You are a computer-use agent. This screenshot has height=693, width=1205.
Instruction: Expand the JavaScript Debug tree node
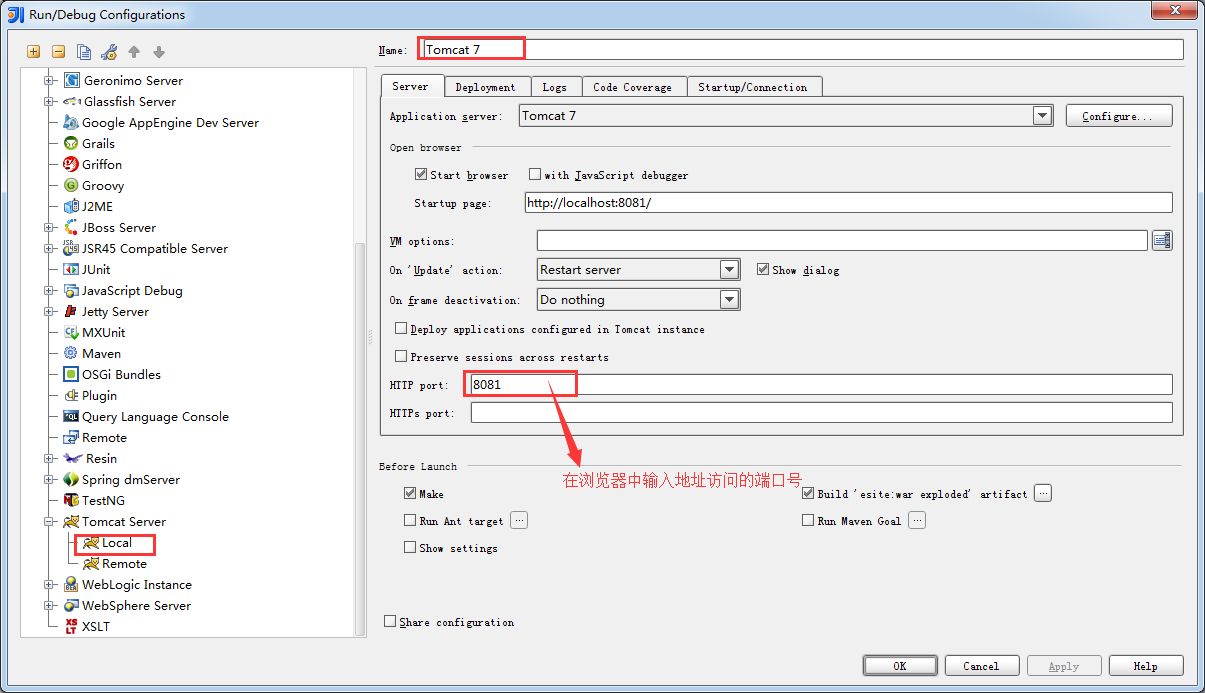[x=48, y=290]
